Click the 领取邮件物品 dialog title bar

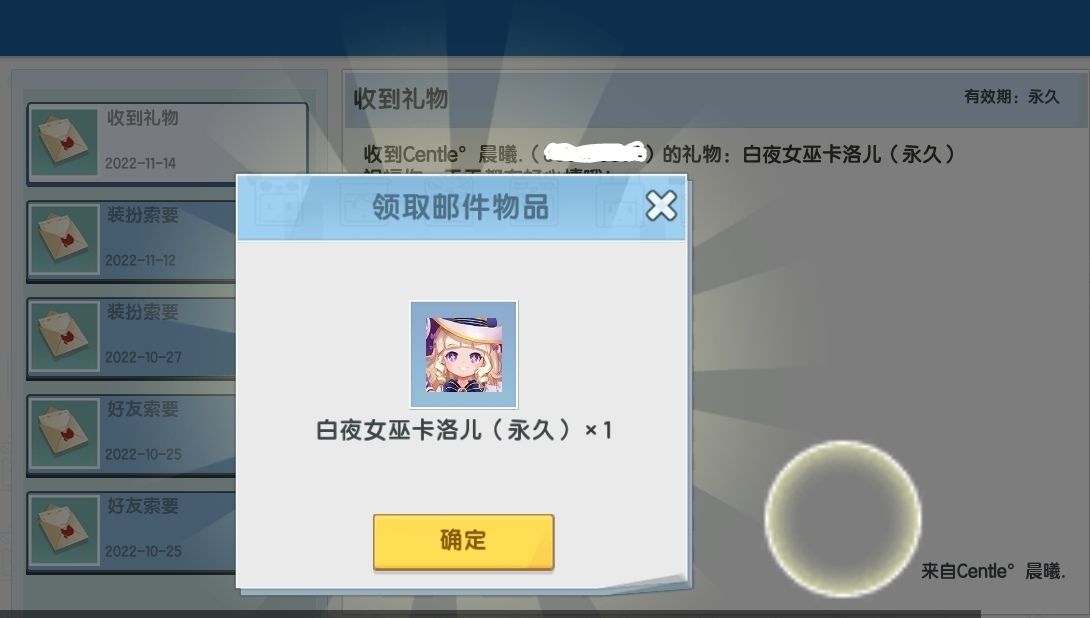(462, 207)
